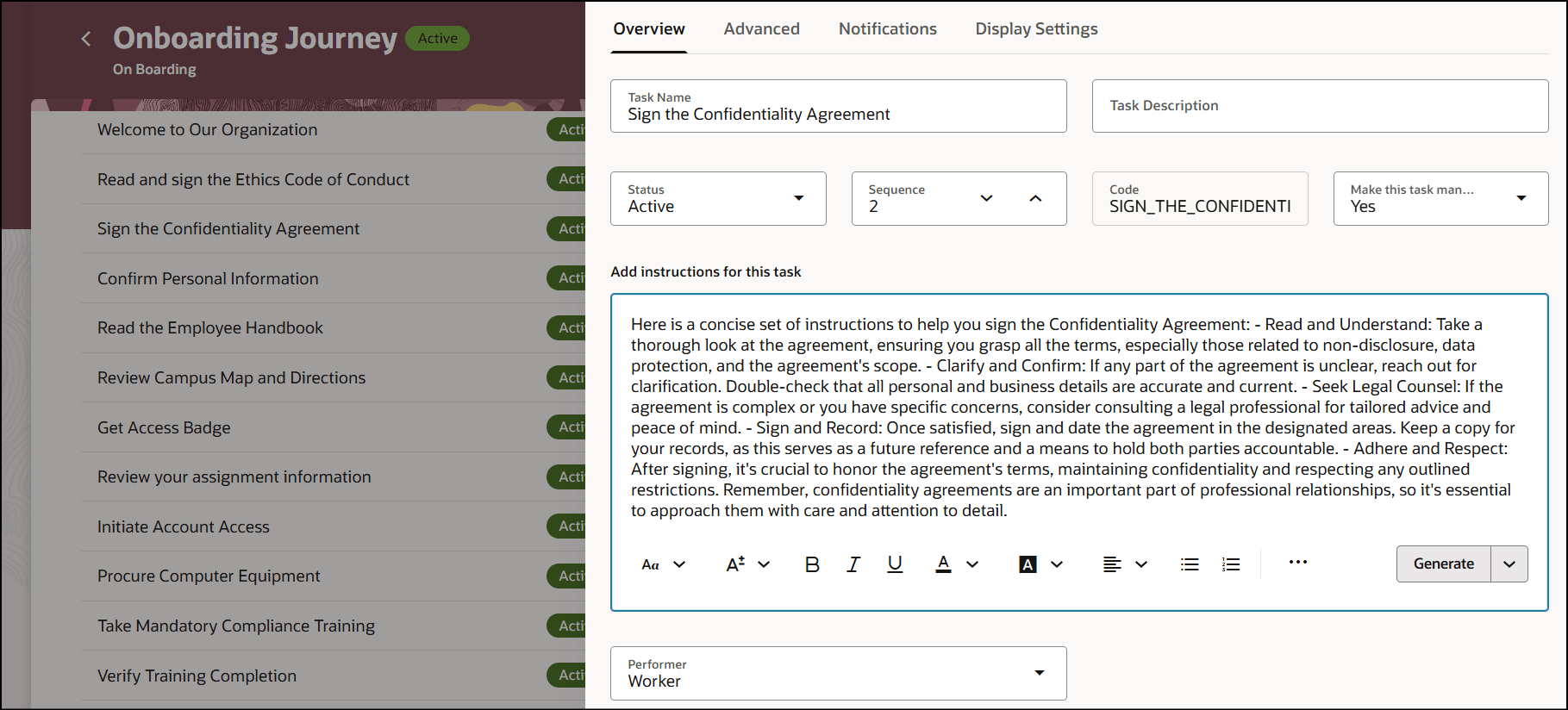Click the Task Name input field
Viewport: 1568px width, 710px height.
pyautogui.click(x=838, y=106)
